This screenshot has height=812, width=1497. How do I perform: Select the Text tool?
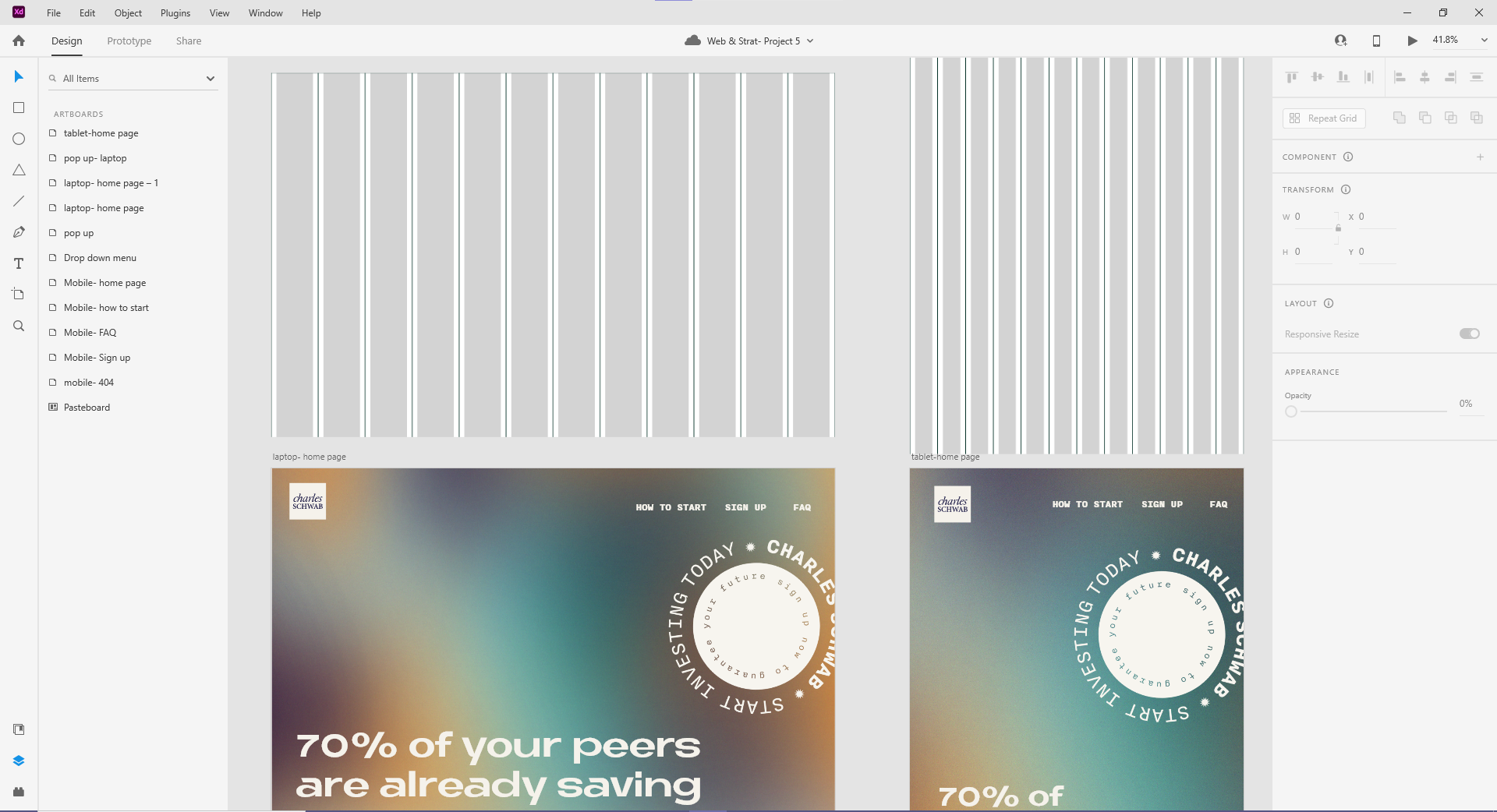[19, 263]
